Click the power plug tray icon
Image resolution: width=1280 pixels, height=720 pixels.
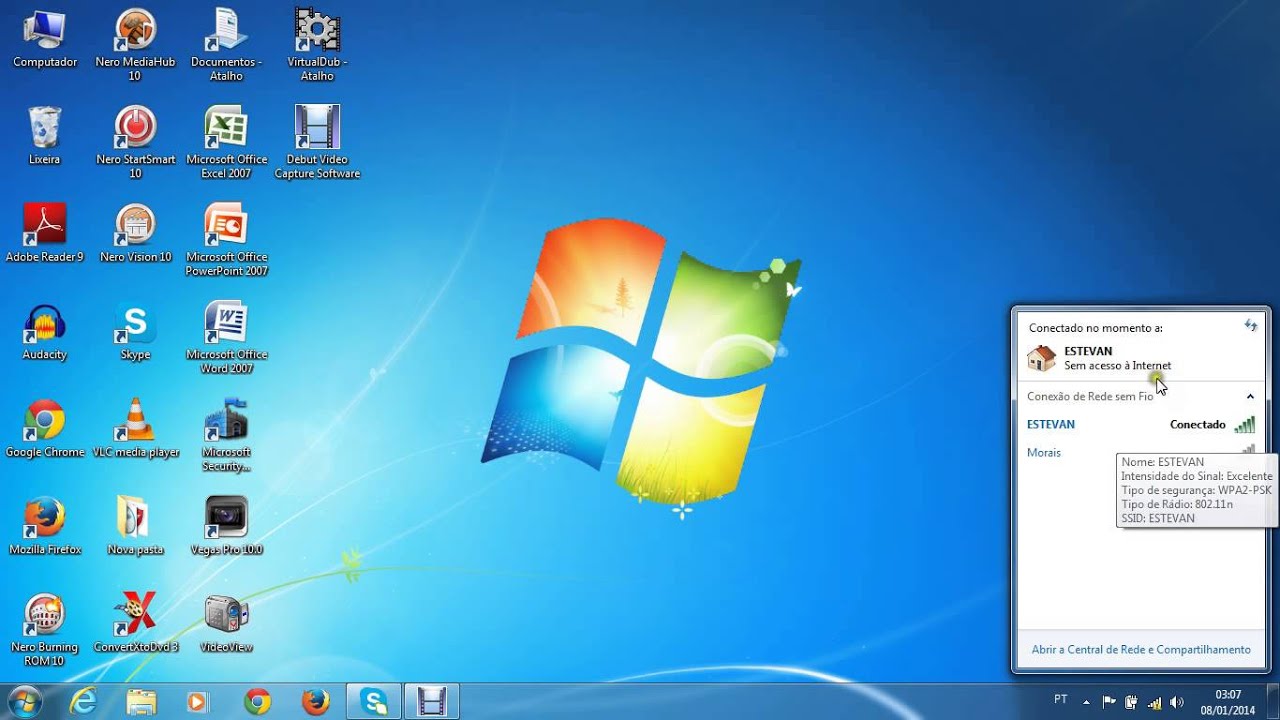click(1132, 702)
